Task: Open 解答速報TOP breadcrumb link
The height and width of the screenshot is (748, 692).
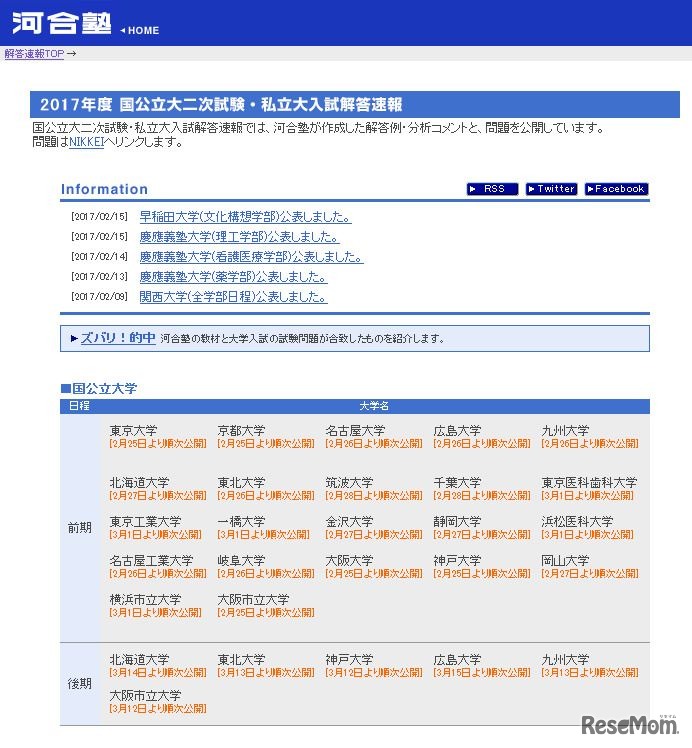Action: click(x=34, y=54)
